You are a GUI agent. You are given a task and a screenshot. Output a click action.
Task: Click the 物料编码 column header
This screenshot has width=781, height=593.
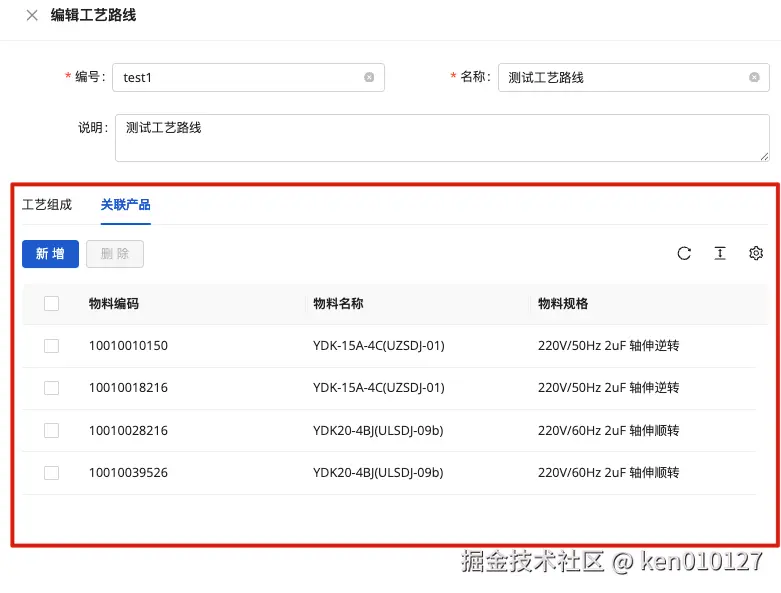[114, 304]
